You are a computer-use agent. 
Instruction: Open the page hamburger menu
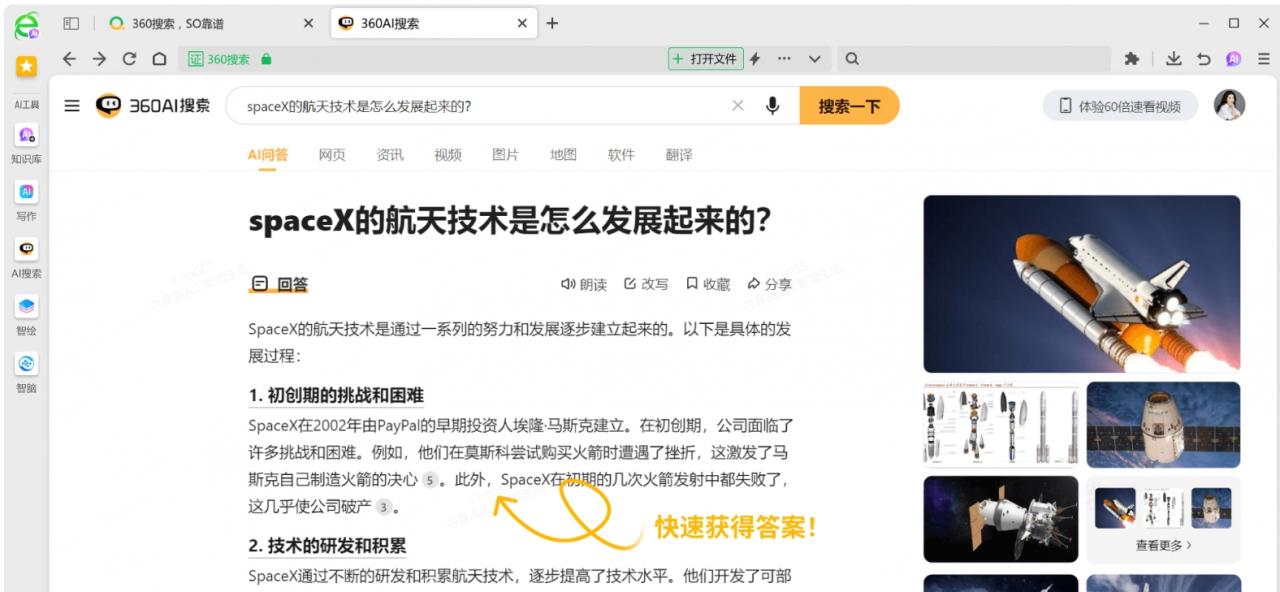click(72, 106)
